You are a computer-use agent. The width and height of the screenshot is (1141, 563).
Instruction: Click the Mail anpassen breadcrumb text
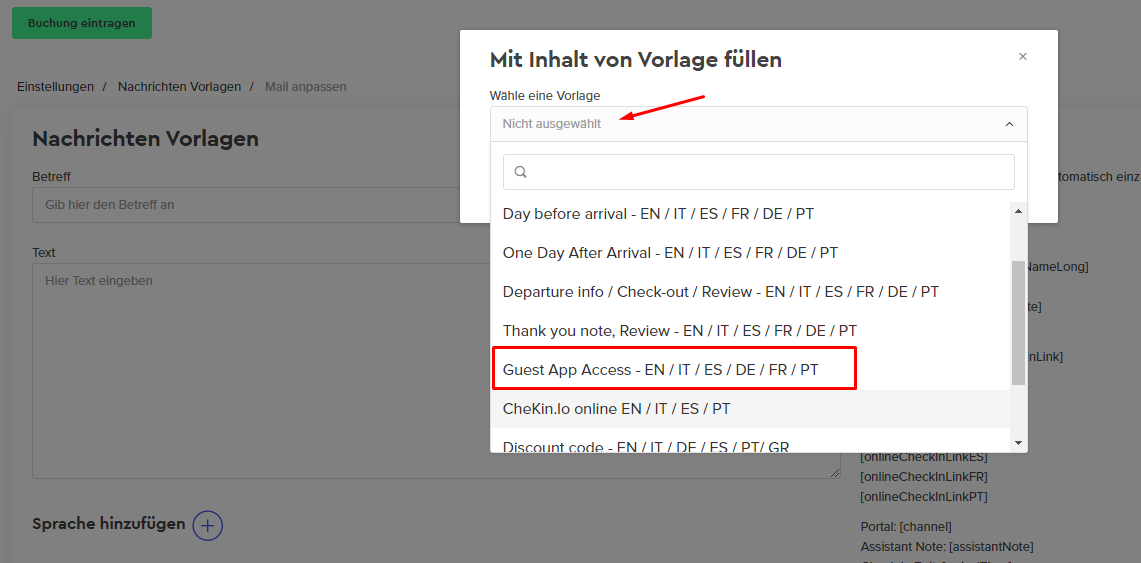[306, 87]
